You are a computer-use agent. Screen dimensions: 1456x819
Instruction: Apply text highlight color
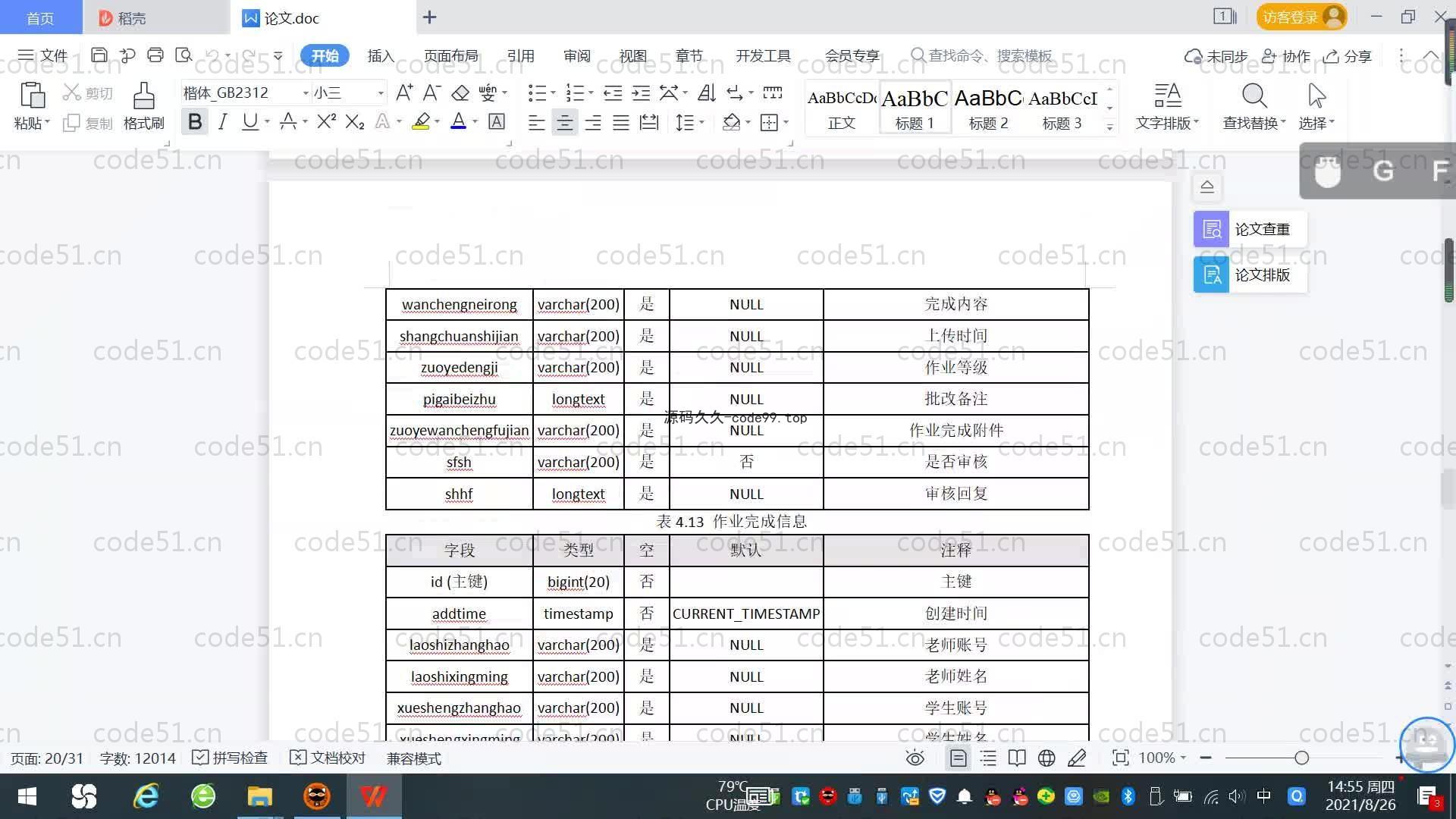click(x=421, y=122)
